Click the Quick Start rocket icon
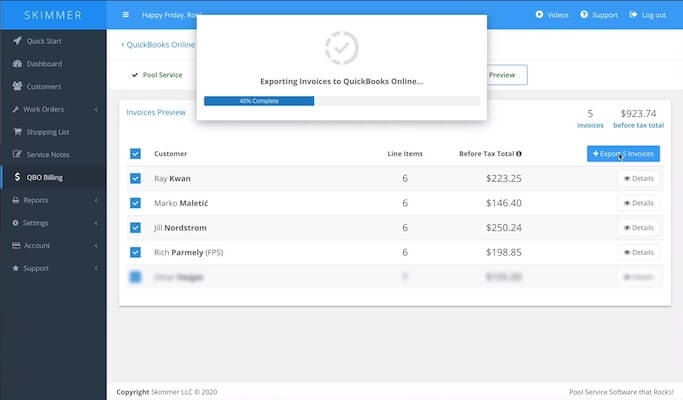Viewport: 683px width, 400px height. tap(17, 41)
